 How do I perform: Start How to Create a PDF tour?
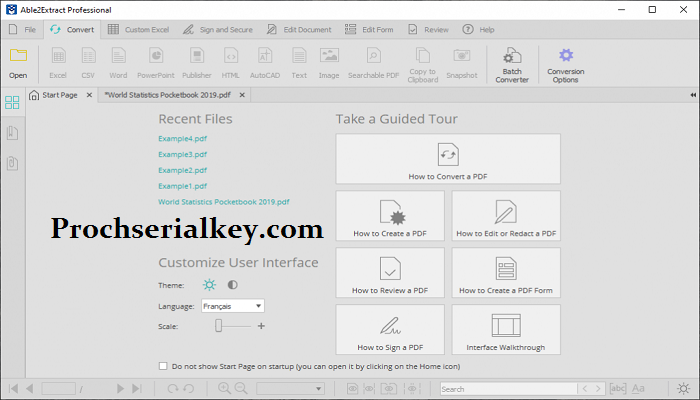pos(390,216)
